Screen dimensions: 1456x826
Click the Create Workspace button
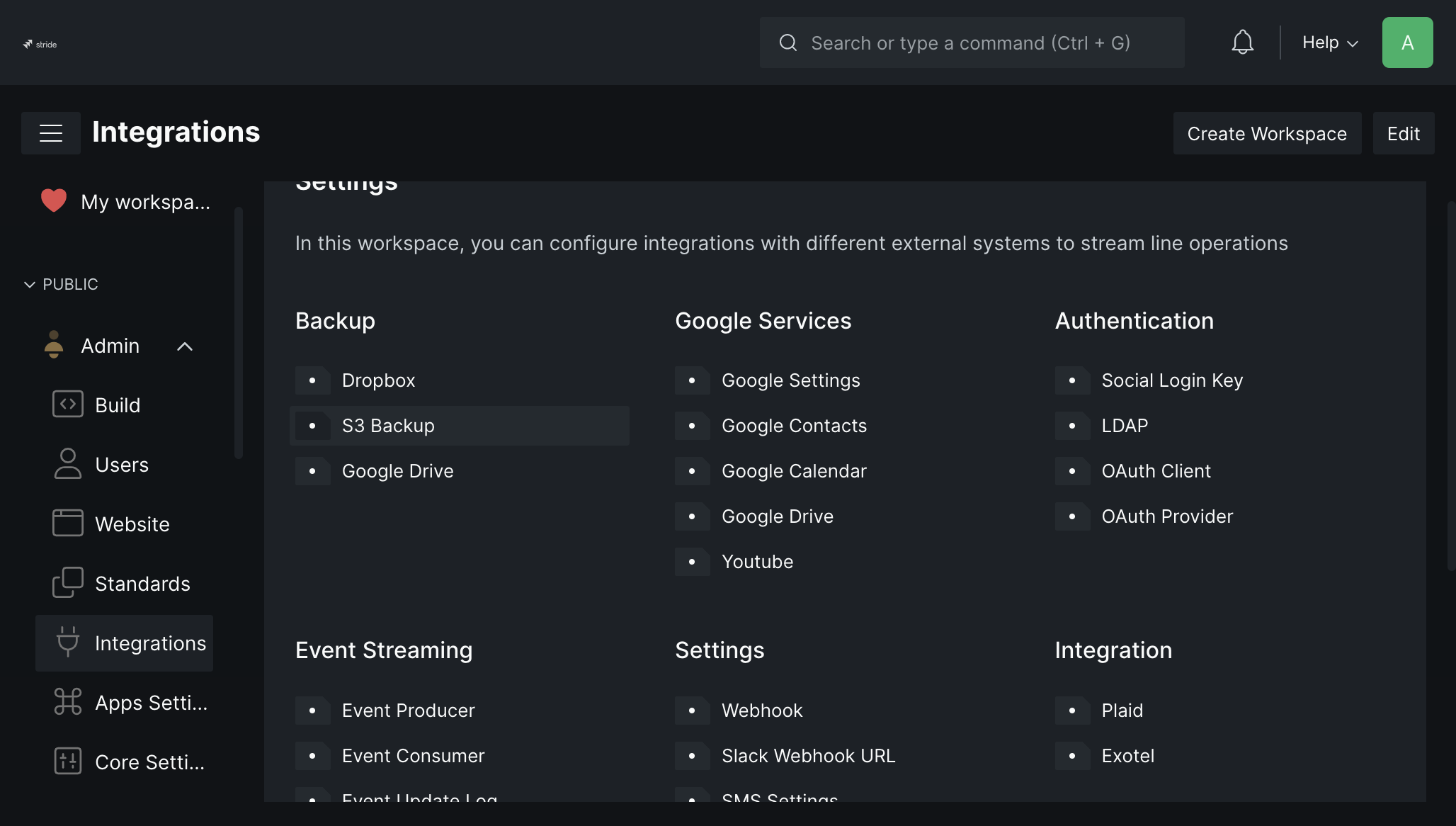1267,133
